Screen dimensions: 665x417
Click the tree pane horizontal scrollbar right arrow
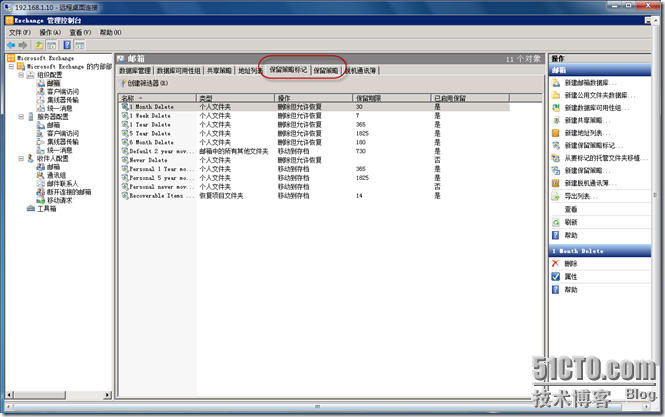point(108,395)
